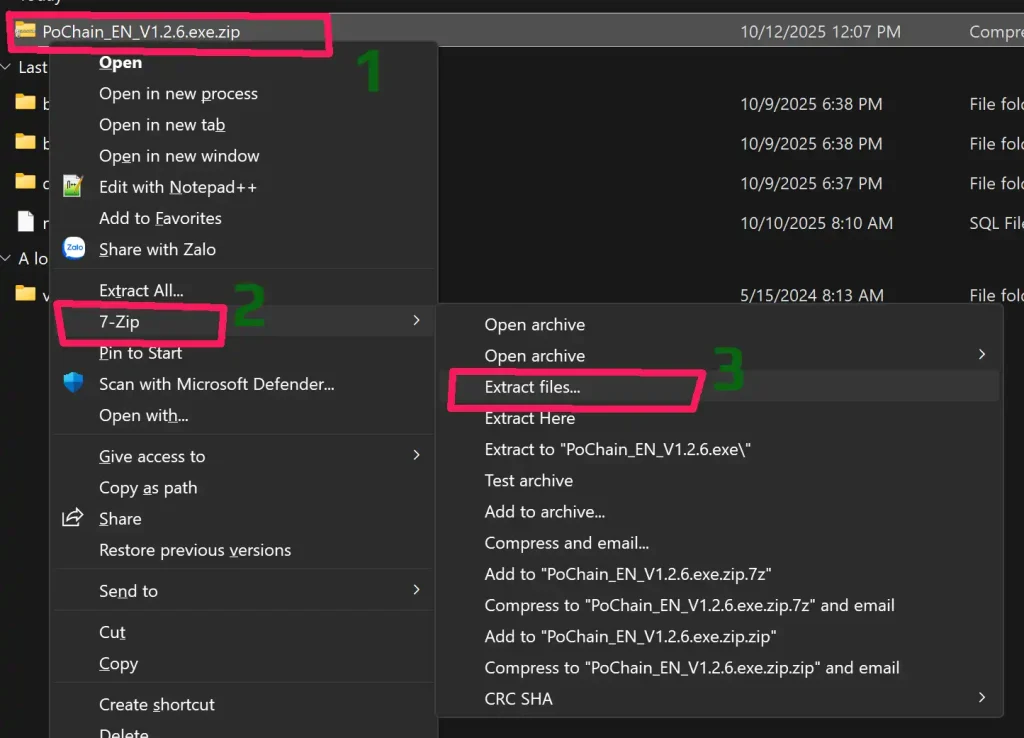The image size is (1024, 738).
Task: Click the Microsoft Defender shield icon
Action: [x=73, y=384]
